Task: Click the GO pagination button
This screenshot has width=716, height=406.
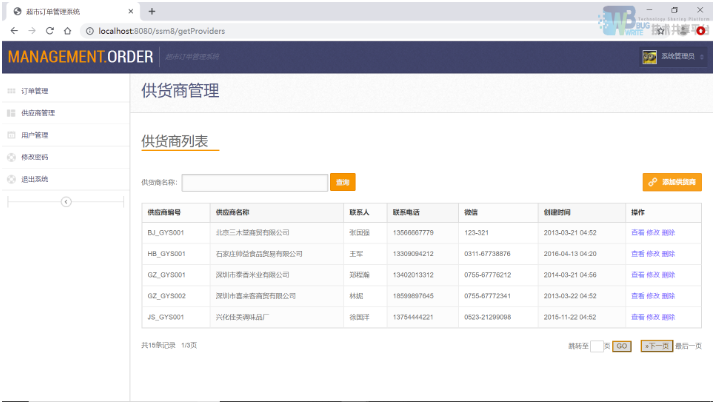Action: pyautogui.click(x=621, y=346)
